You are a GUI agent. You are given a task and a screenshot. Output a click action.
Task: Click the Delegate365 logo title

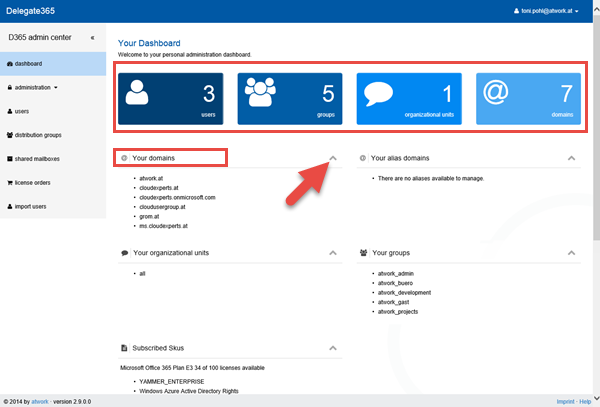pos(31,11)
